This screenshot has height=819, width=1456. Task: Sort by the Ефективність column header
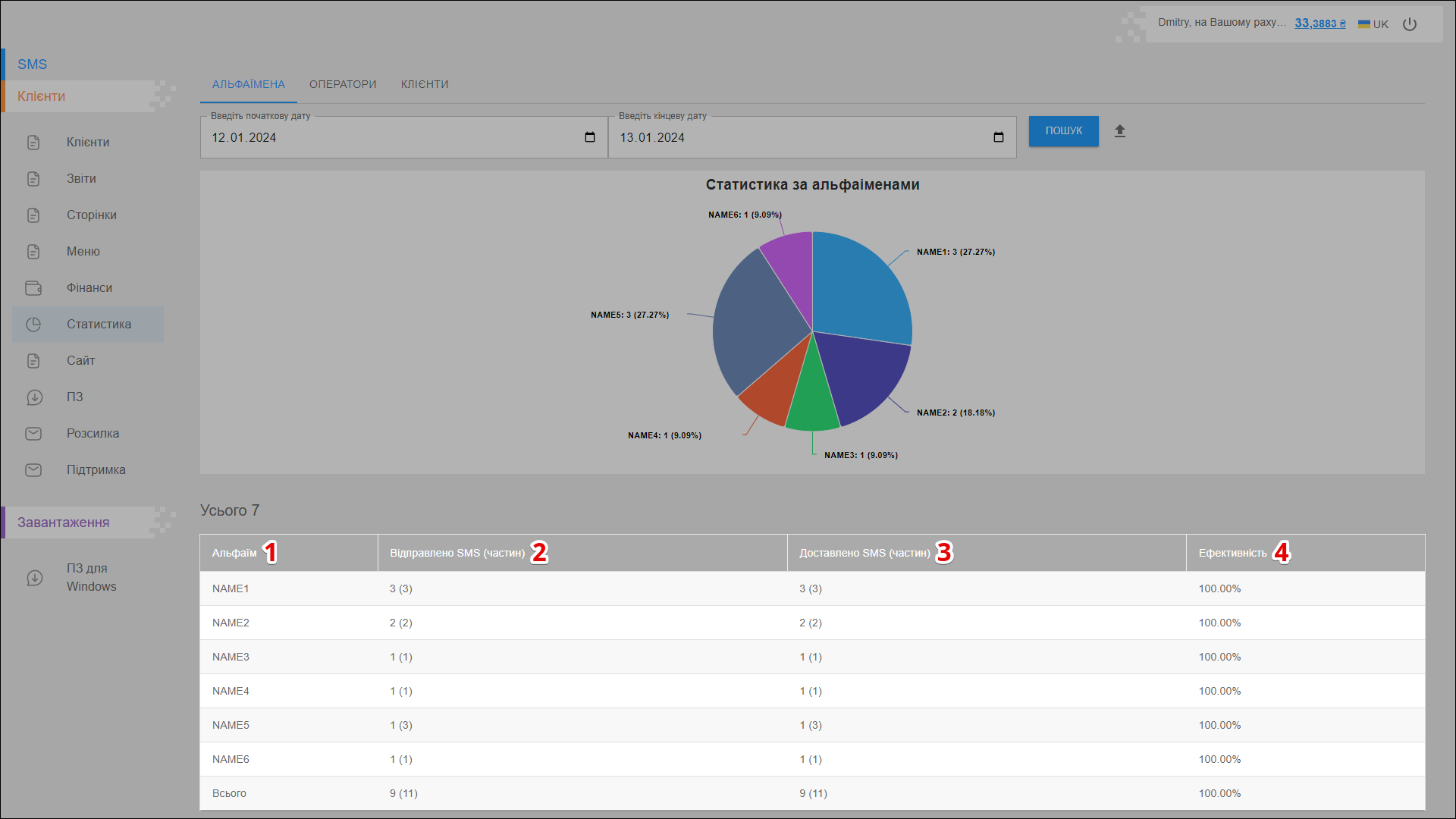(1232, 553)
